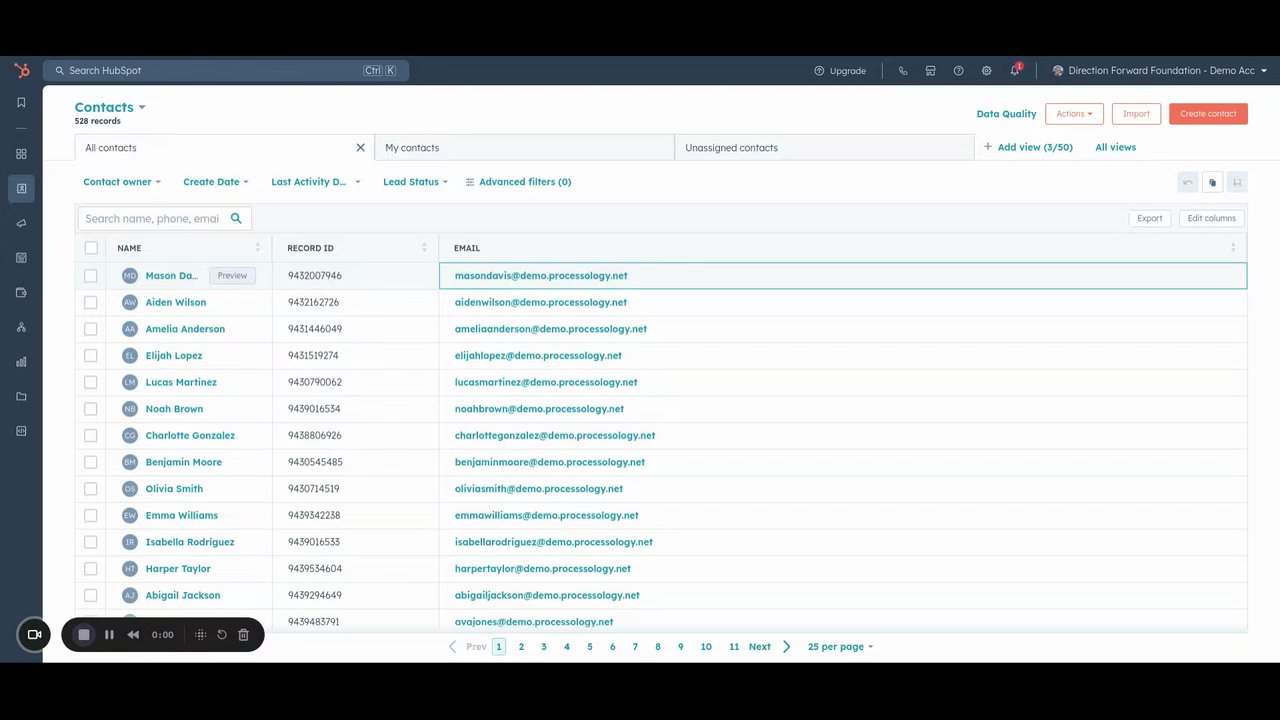This screenshot has height=720, width=1280.
Task: Check the box for Lucas Martinez
Action: tap(91, 382)
